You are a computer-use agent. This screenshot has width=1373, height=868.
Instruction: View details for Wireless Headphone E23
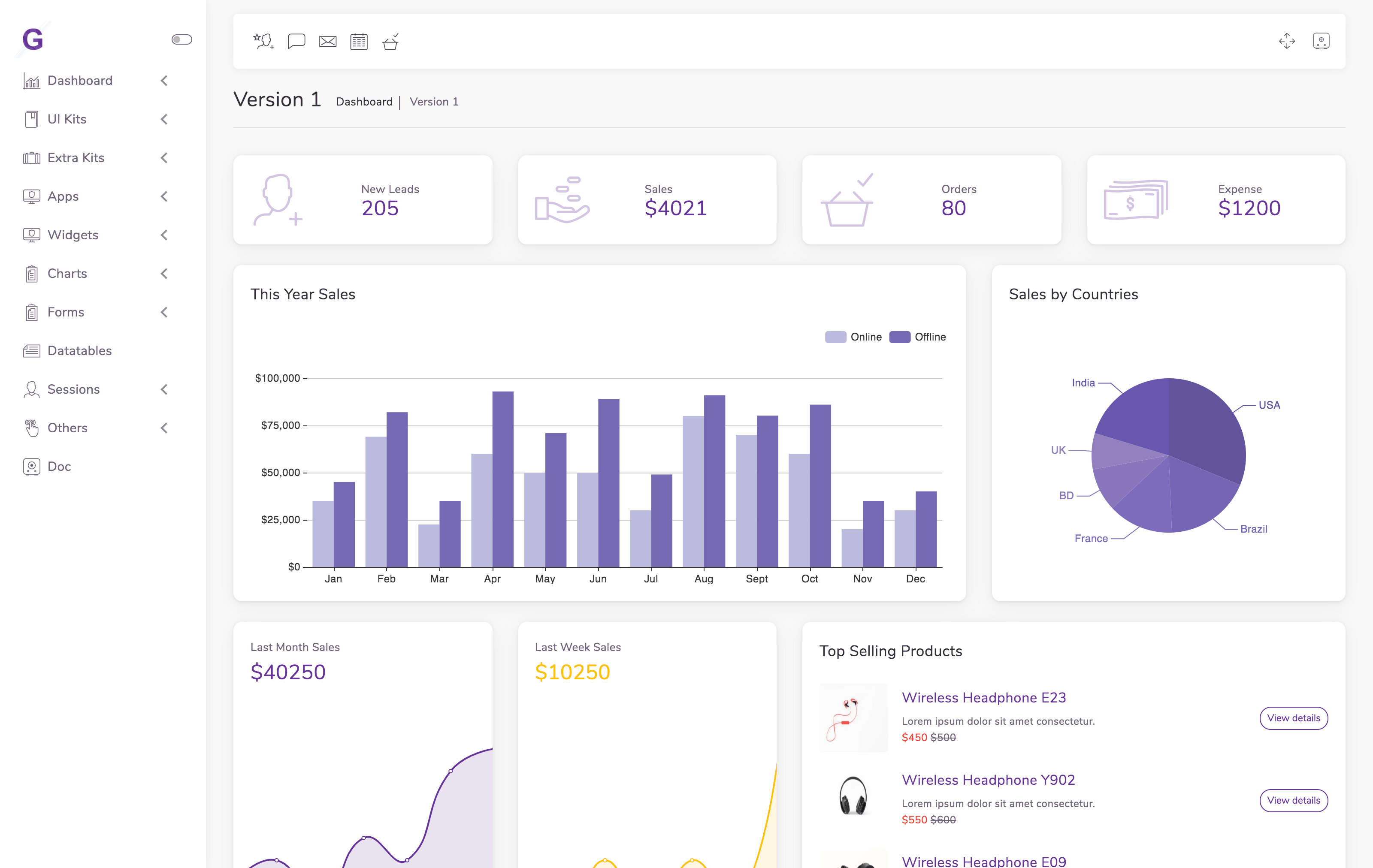point(1293,717)
